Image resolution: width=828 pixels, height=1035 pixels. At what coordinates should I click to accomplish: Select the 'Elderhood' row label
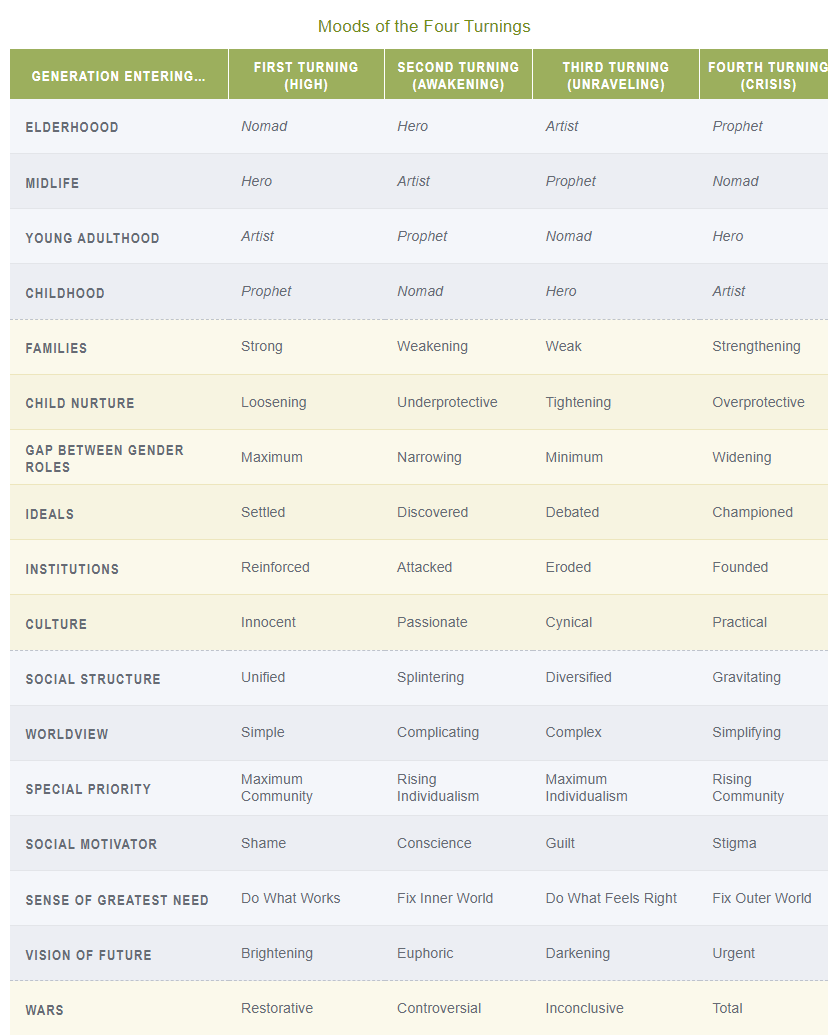(72, 128)
